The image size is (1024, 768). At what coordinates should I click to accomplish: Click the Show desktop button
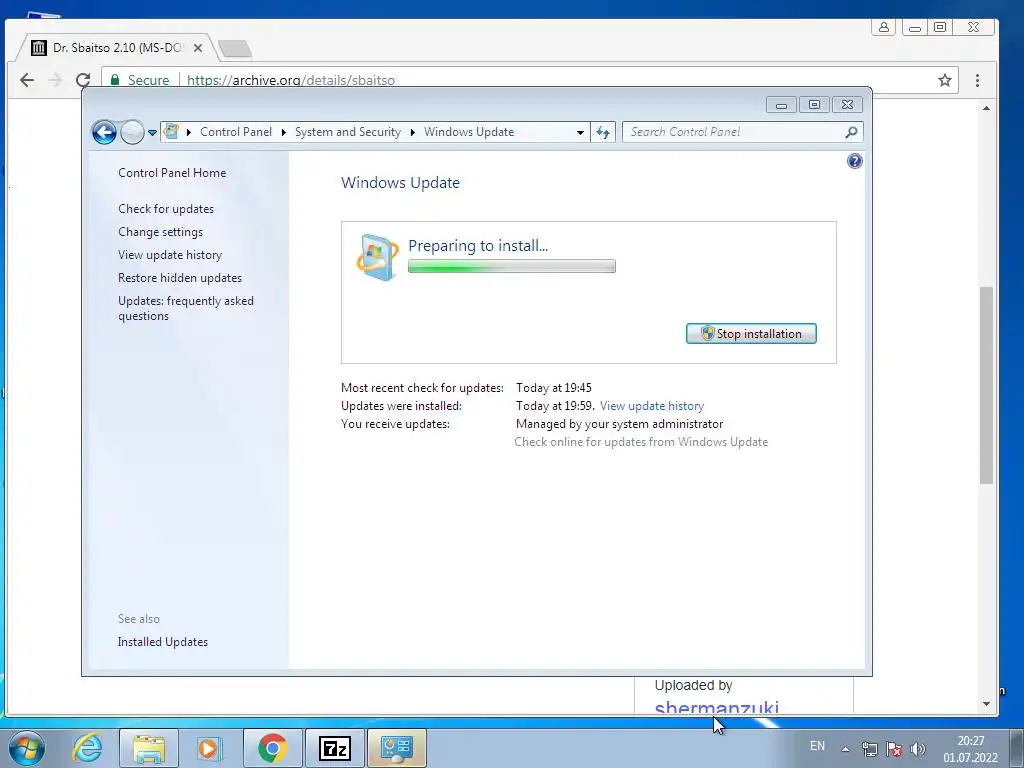point(1017,748)
